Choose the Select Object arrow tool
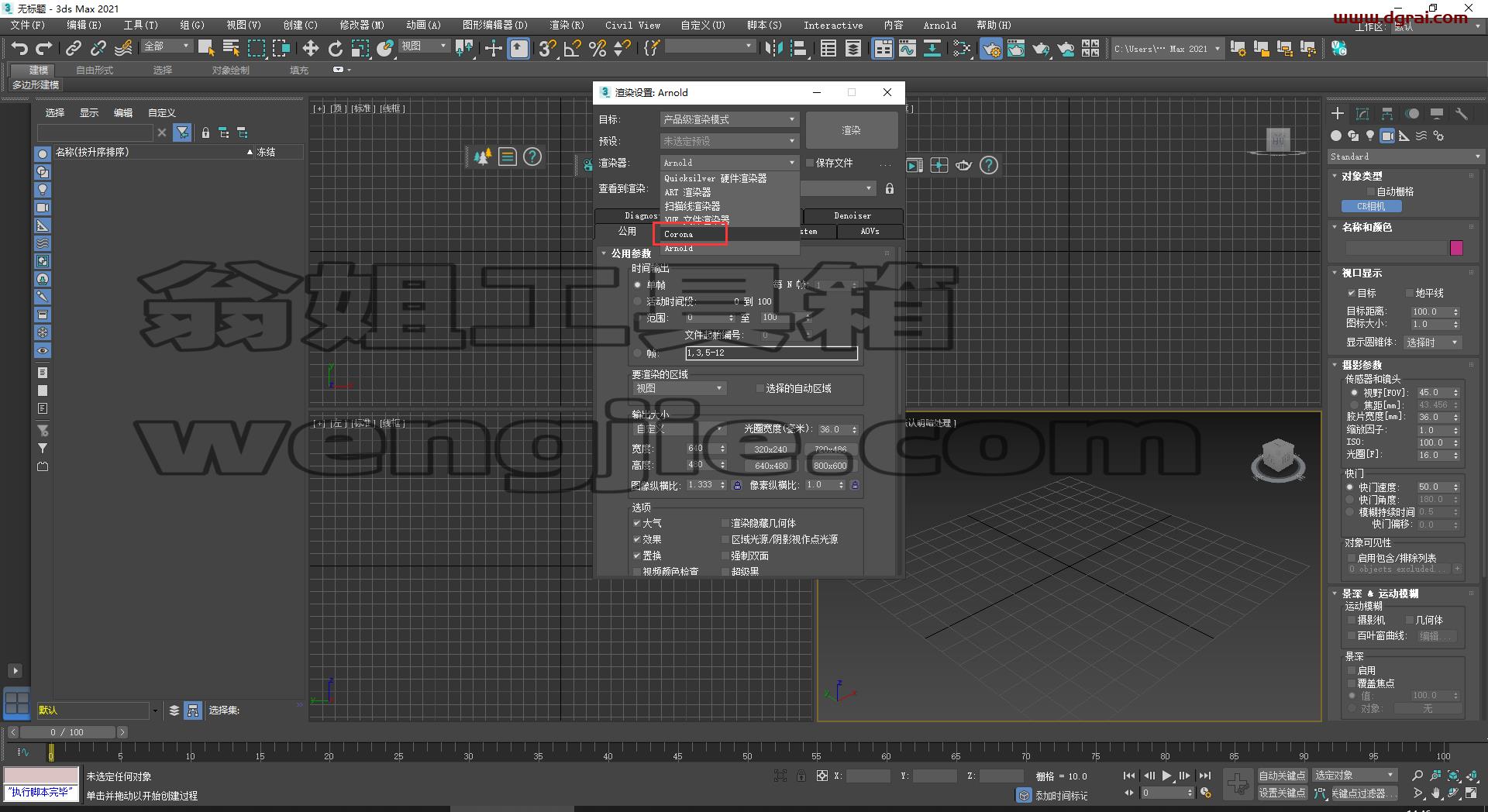1488x812 pixels. (206, 48)
